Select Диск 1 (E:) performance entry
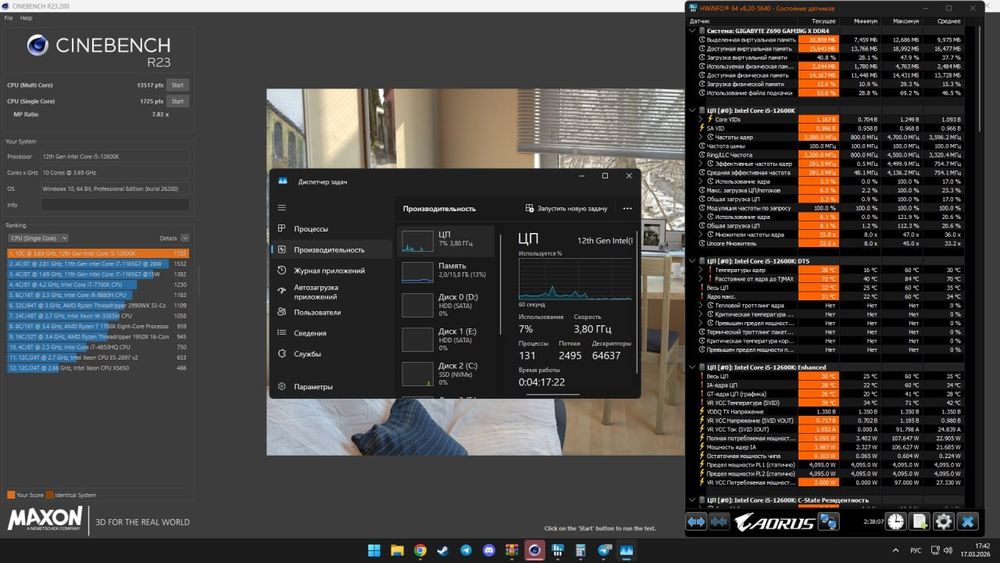 click(446, 339)
